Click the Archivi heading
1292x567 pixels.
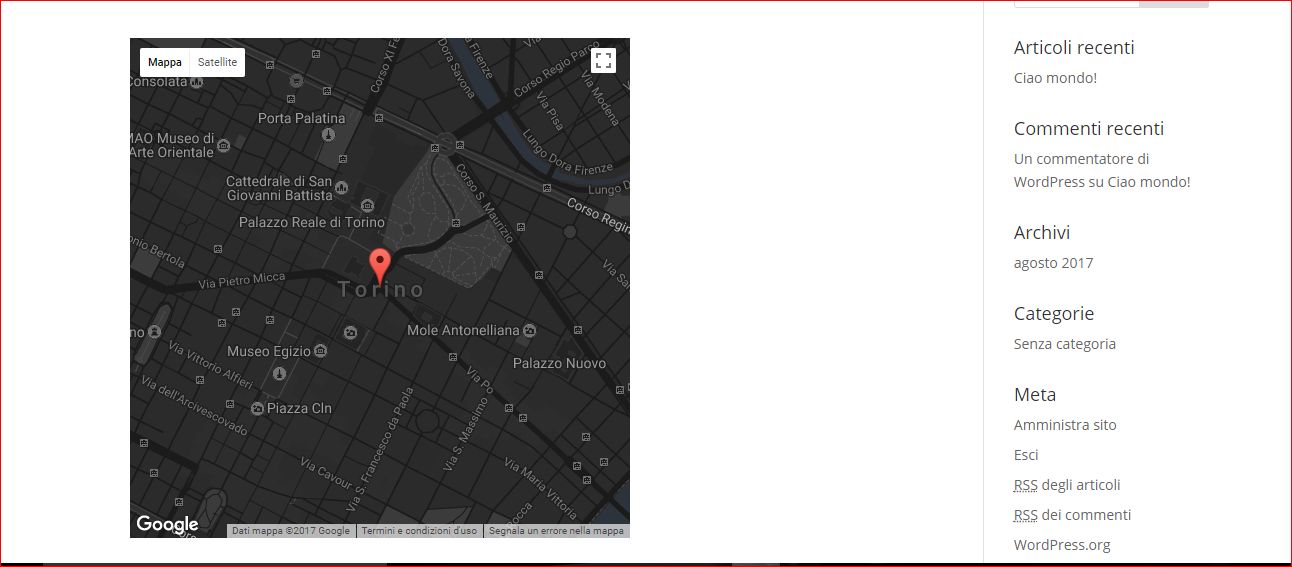click(x=1042, y=233)
